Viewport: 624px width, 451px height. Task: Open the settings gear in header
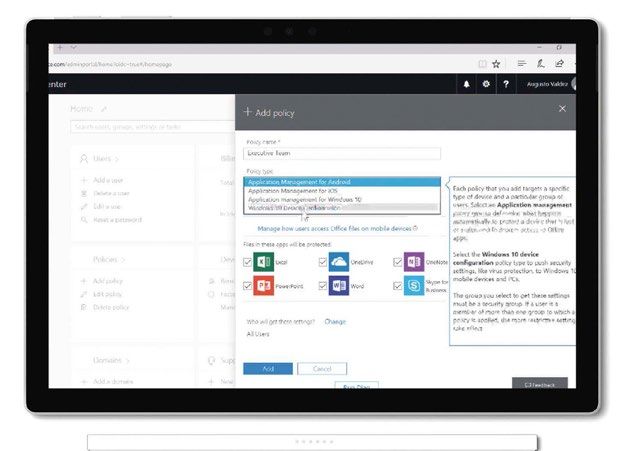click(486, 84)
